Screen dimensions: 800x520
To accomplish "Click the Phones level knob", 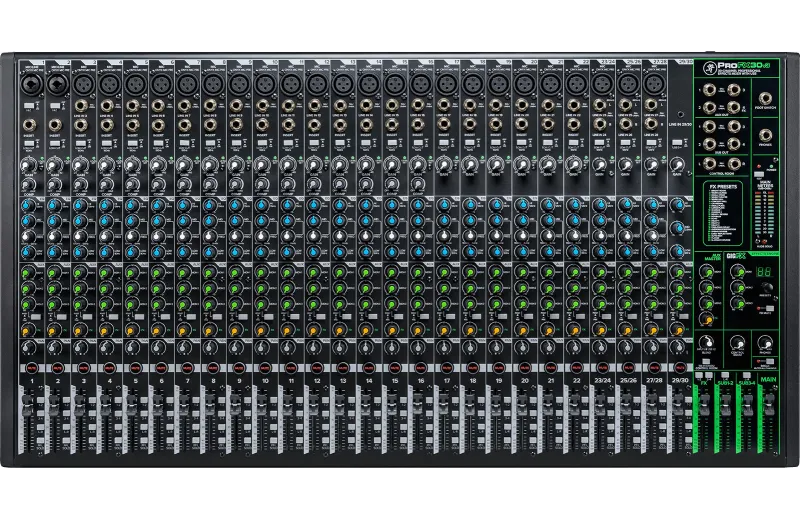I will click(x=765, y=342).
